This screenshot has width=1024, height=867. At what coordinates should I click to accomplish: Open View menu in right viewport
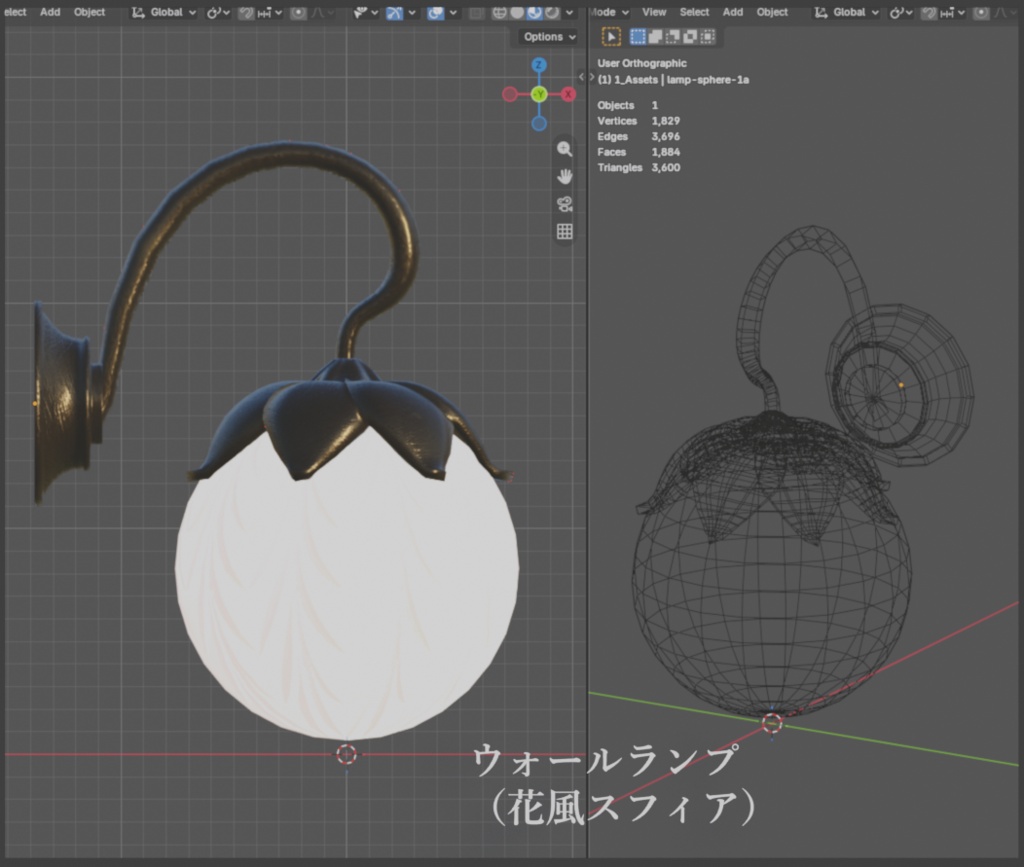(654, 12)
